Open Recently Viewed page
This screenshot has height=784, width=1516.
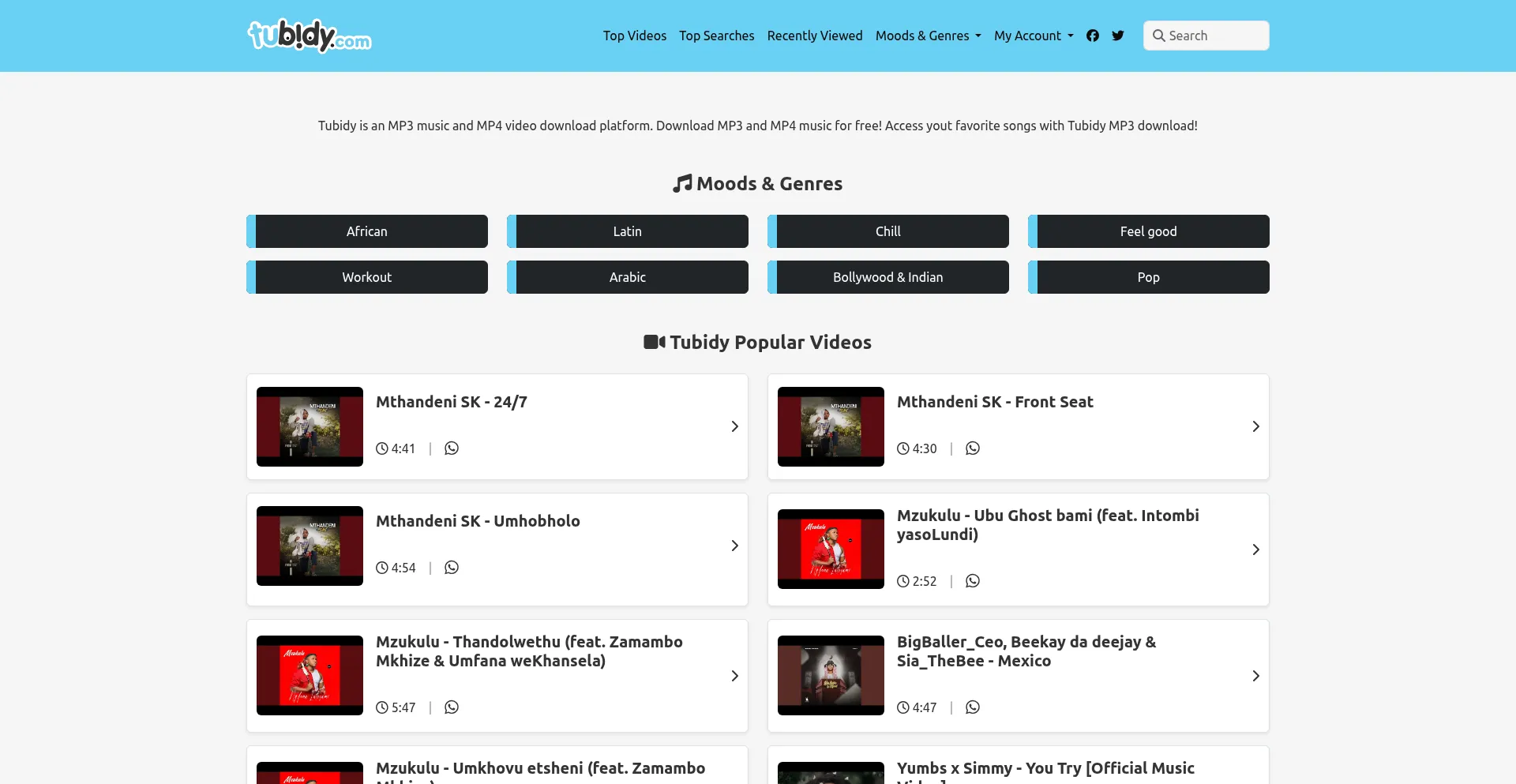[x=815, y=36]
